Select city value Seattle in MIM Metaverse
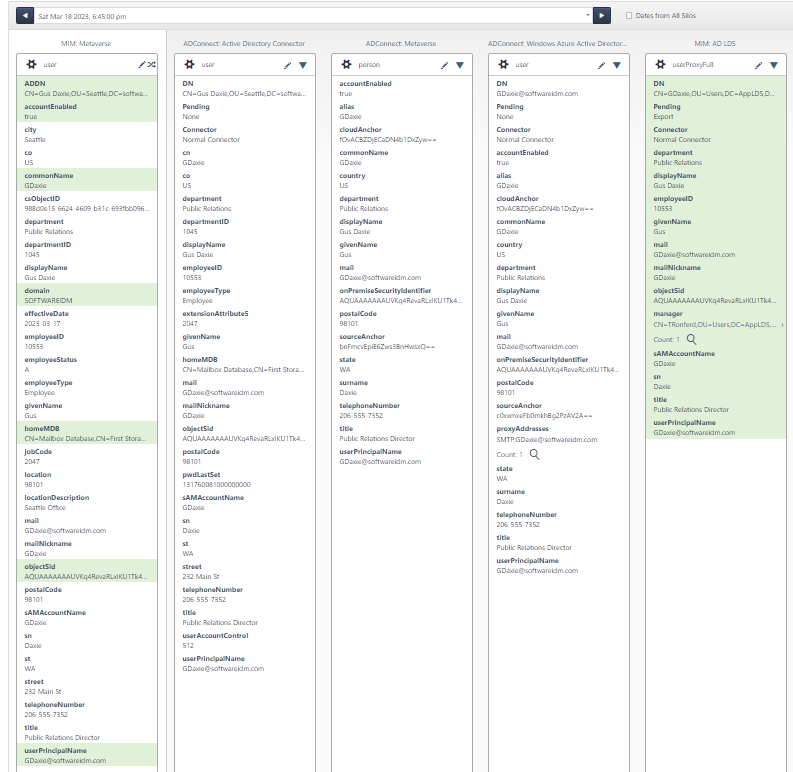This screenshot has height=772, width=793. point(35,140)
